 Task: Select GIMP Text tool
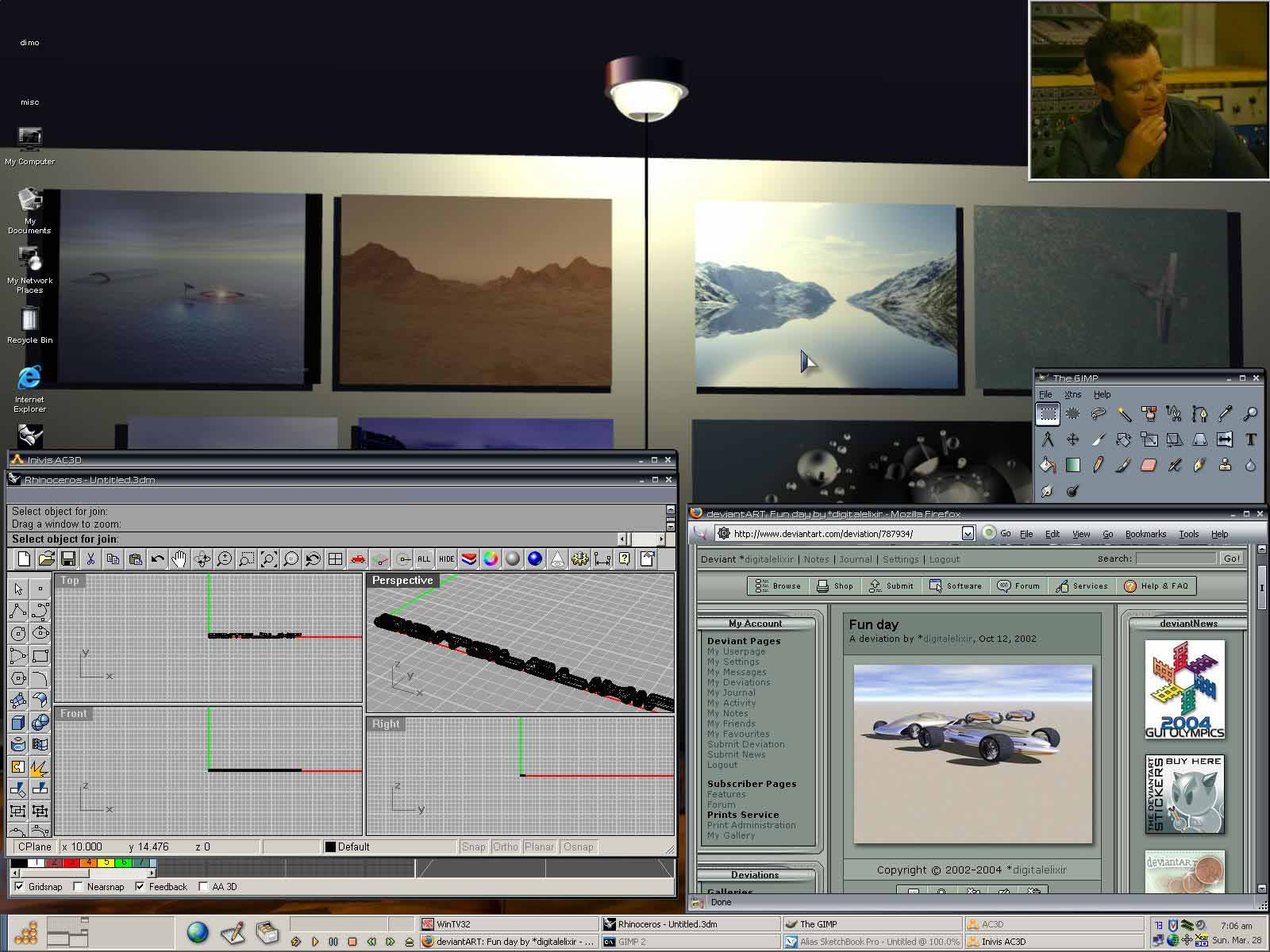point(1251,440)
